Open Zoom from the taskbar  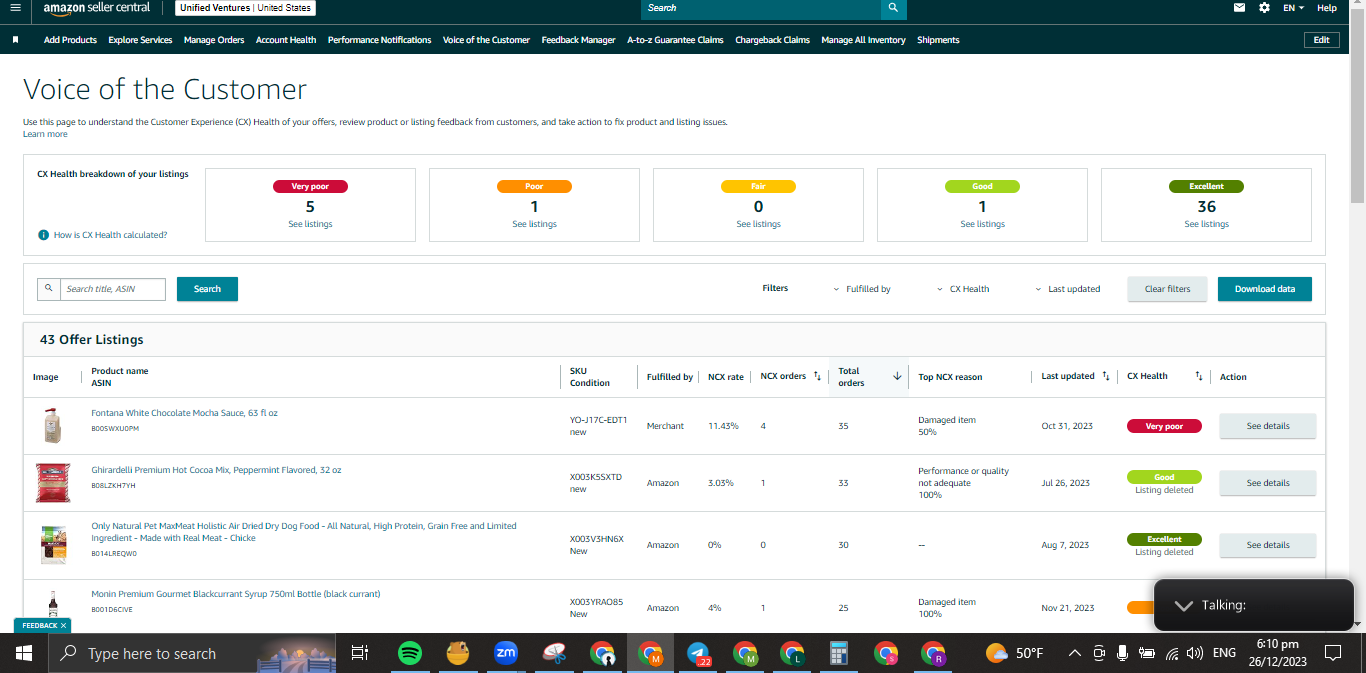506,653
